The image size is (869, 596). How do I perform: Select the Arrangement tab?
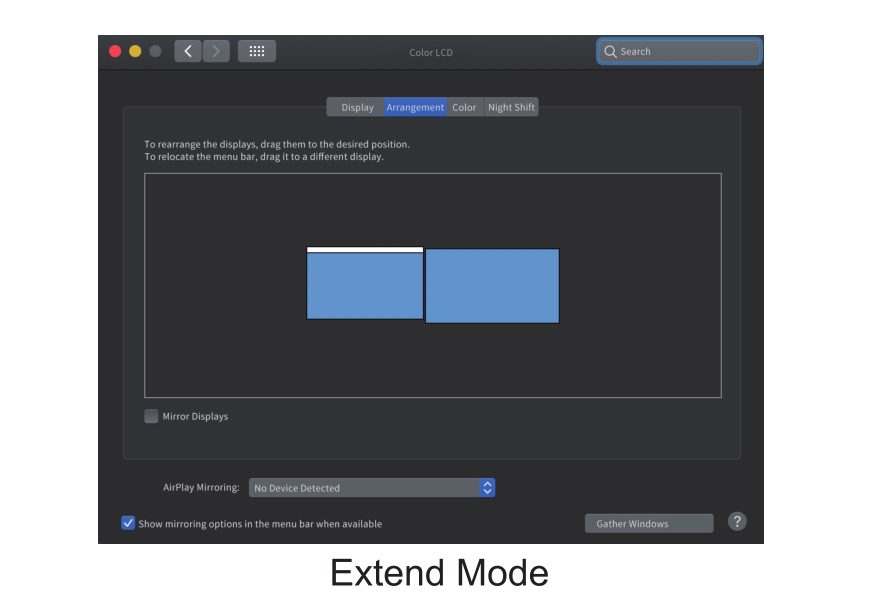tap(415, 107)
